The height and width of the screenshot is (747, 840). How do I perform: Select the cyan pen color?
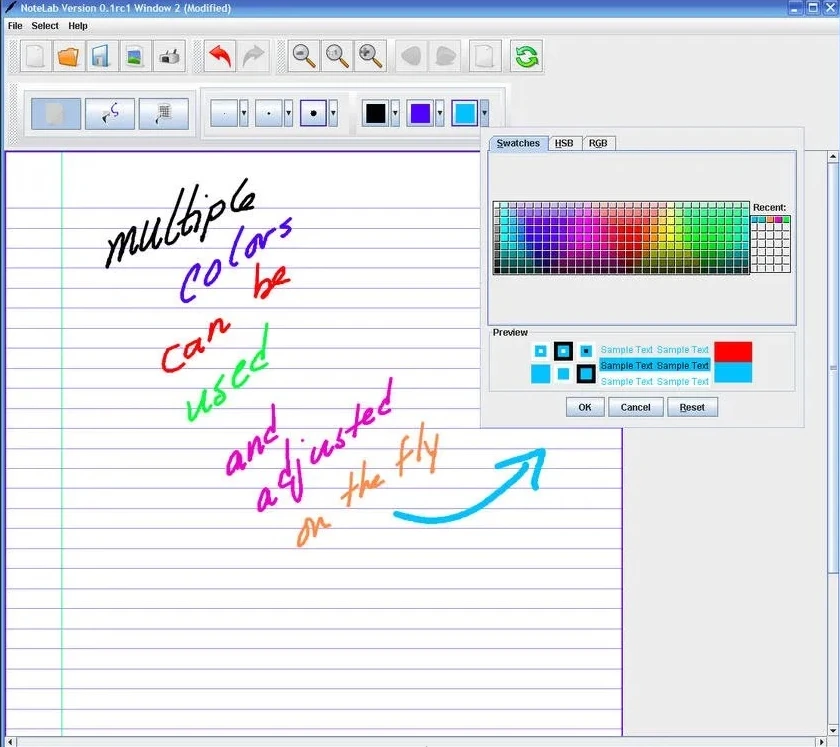point(464,113)
